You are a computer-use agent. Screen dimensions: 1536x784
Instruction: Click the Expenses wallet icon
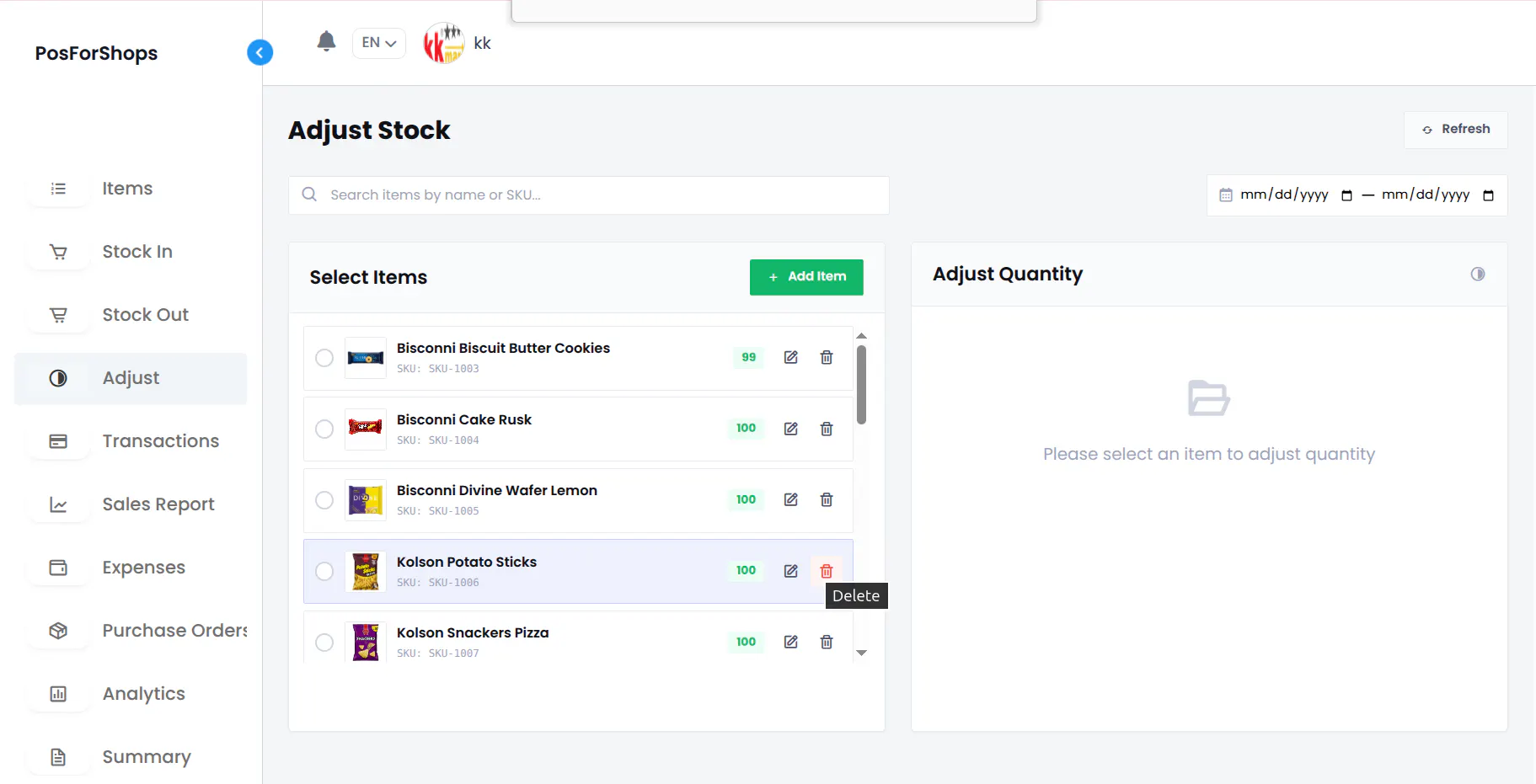(x=58, y=568)
